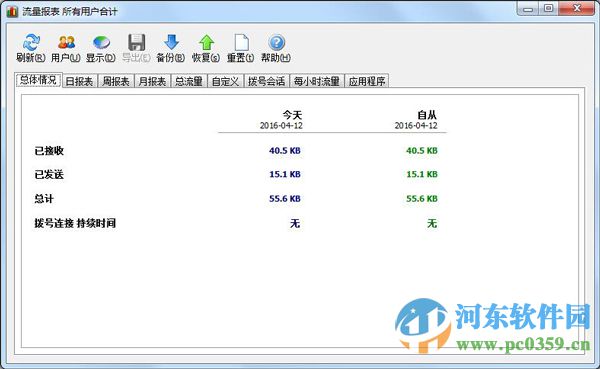Viewport: 600px width, 369px height.
Task: Click the 已发送 row label
Action: (49, 175)
